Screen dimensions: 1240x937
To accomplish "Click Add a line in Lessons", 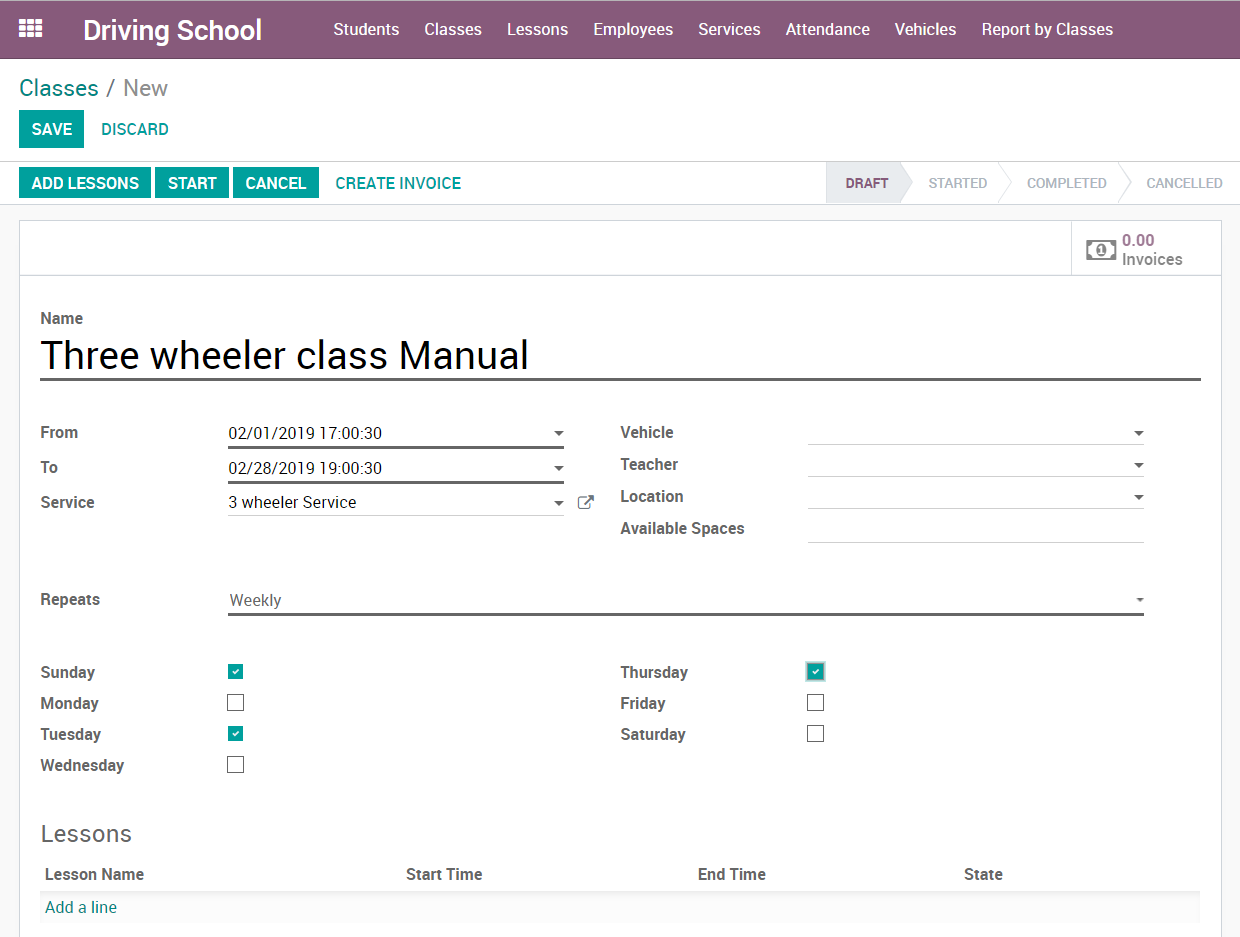I will [81, 907].
